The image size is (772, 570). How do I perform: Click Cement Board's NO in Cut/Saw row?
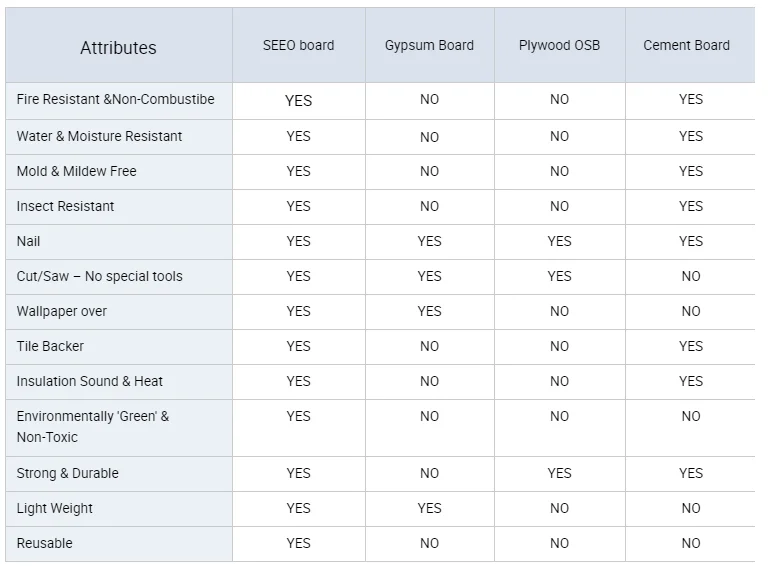click(x=691, y=276)
